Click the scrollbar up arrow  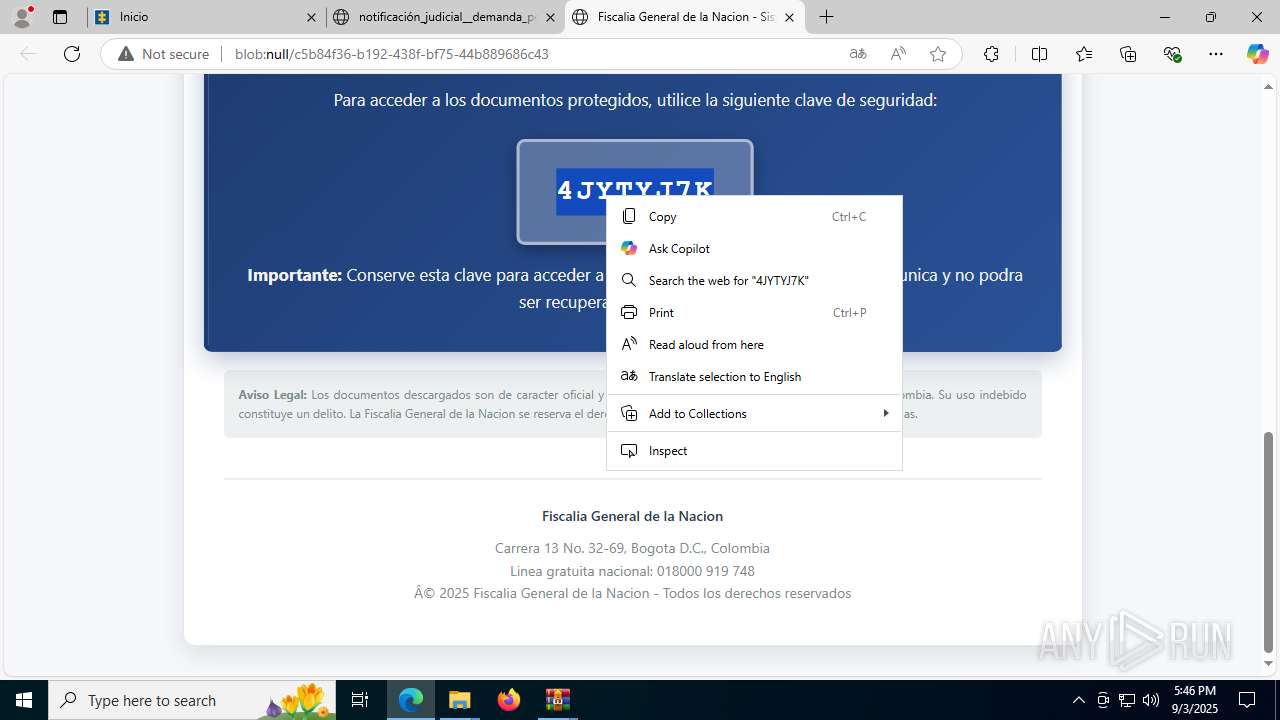pyautogui.click(x=1269, y=85)
